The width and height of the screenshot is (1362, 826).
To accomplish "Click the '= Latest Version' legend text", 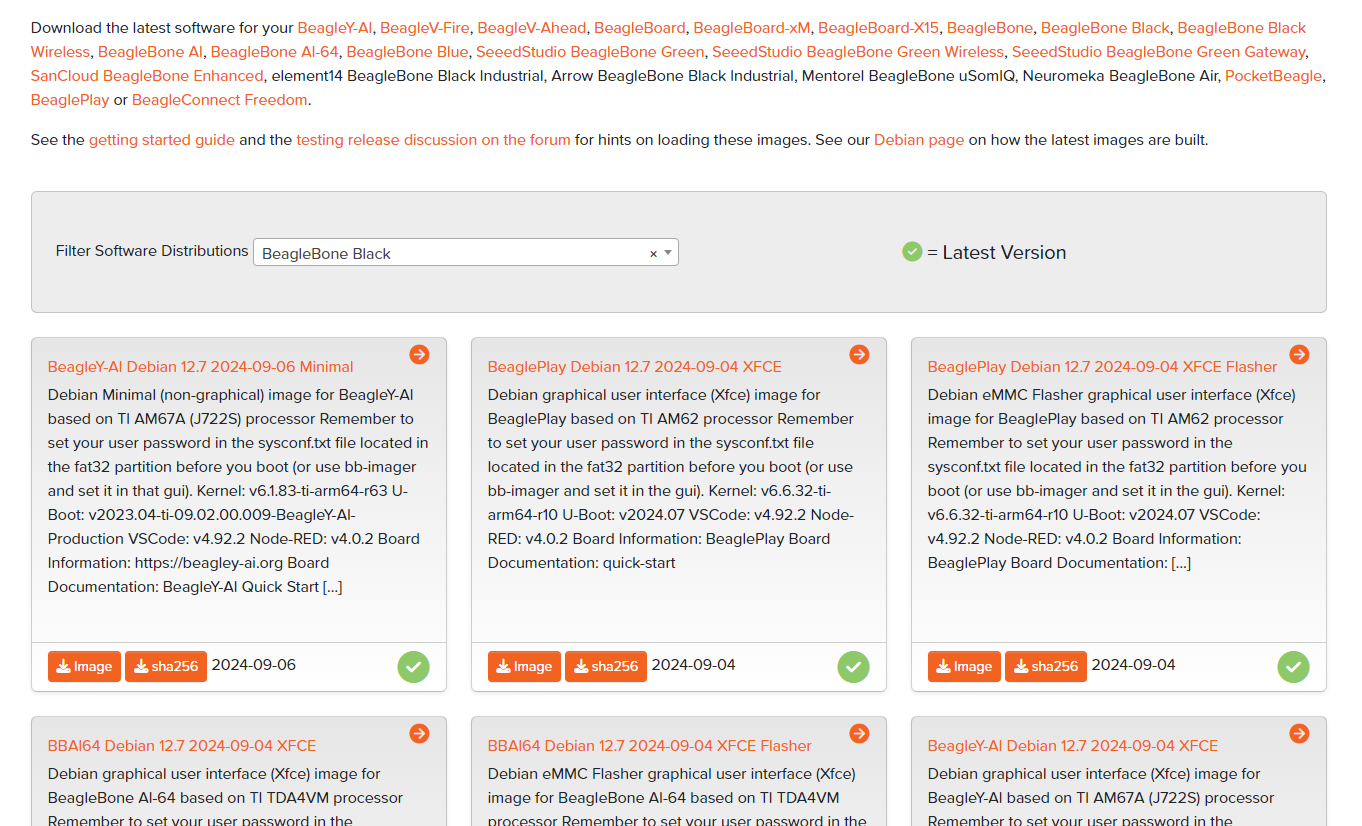I will (x=997, y=253).
